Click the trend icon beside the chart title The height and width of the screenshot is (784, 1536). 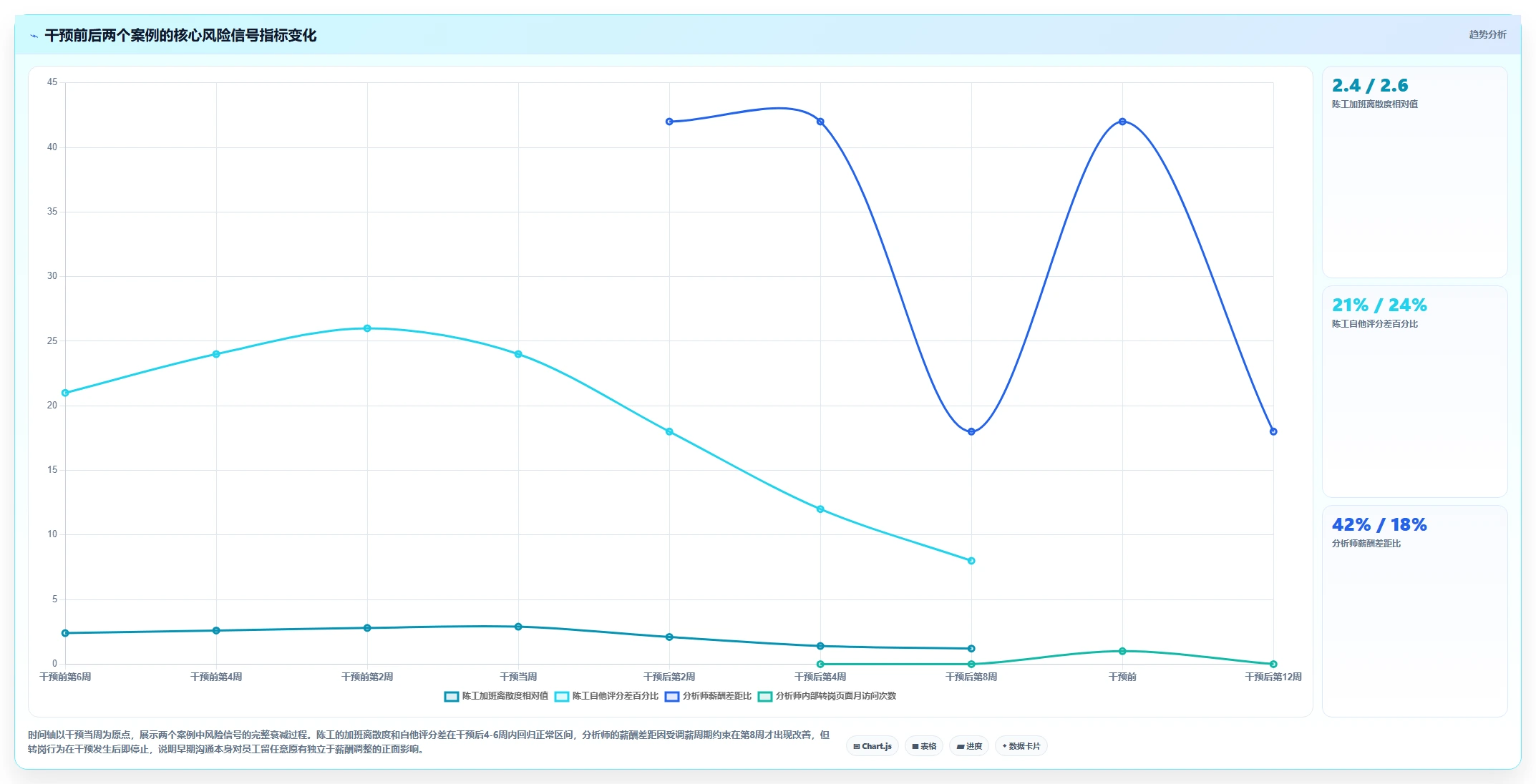[34, 36]
